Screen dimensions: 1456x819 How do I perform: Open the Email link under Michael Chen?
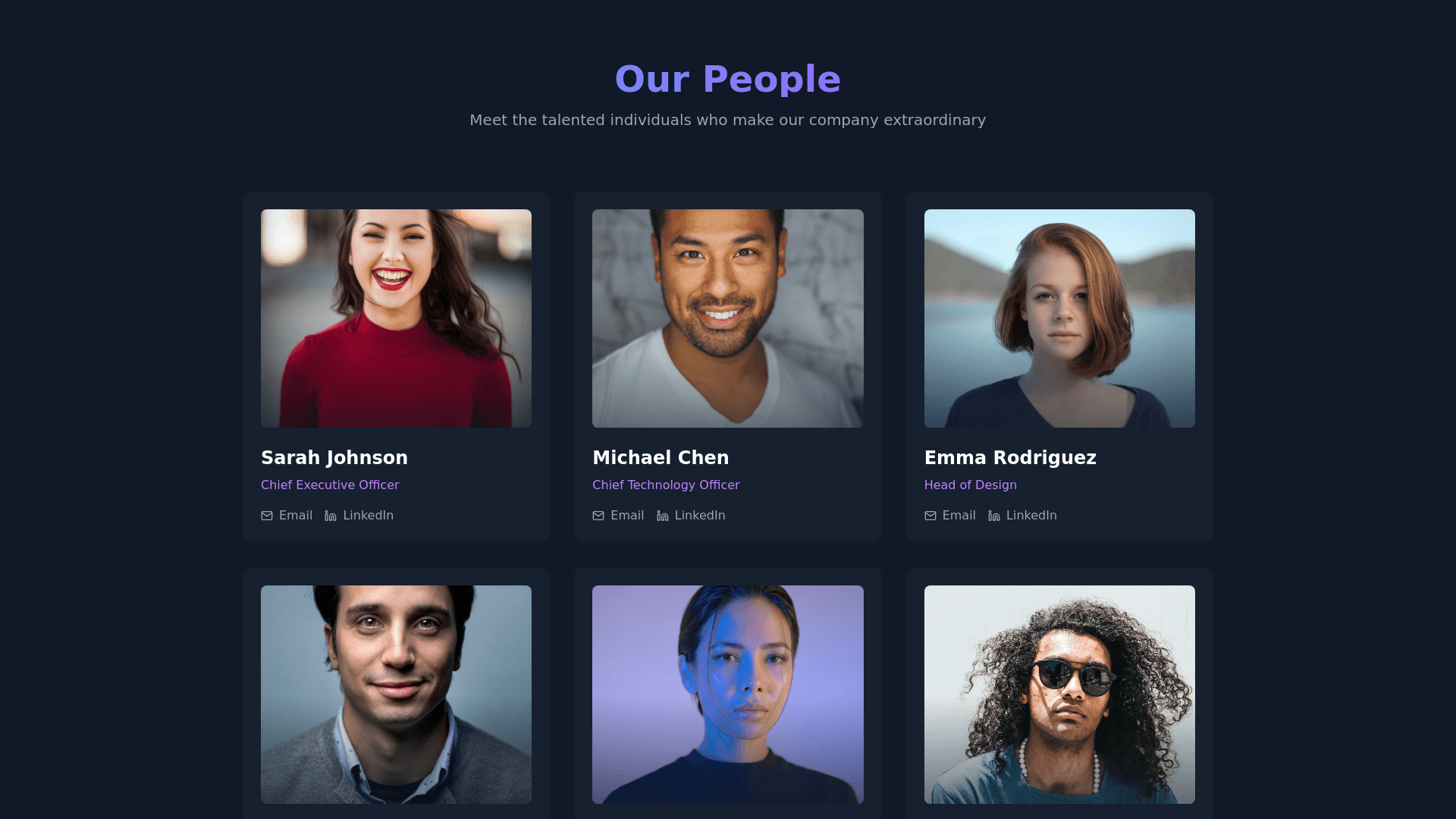click(x=618, y=516)
